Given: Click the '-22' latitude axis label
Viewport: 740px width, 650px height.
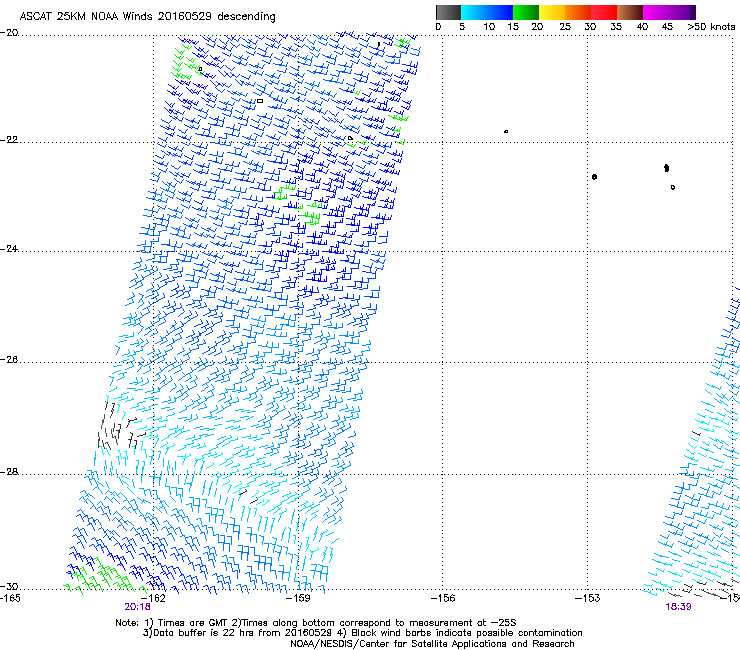Looking at the screenshot, I should [x=9, y=139].
